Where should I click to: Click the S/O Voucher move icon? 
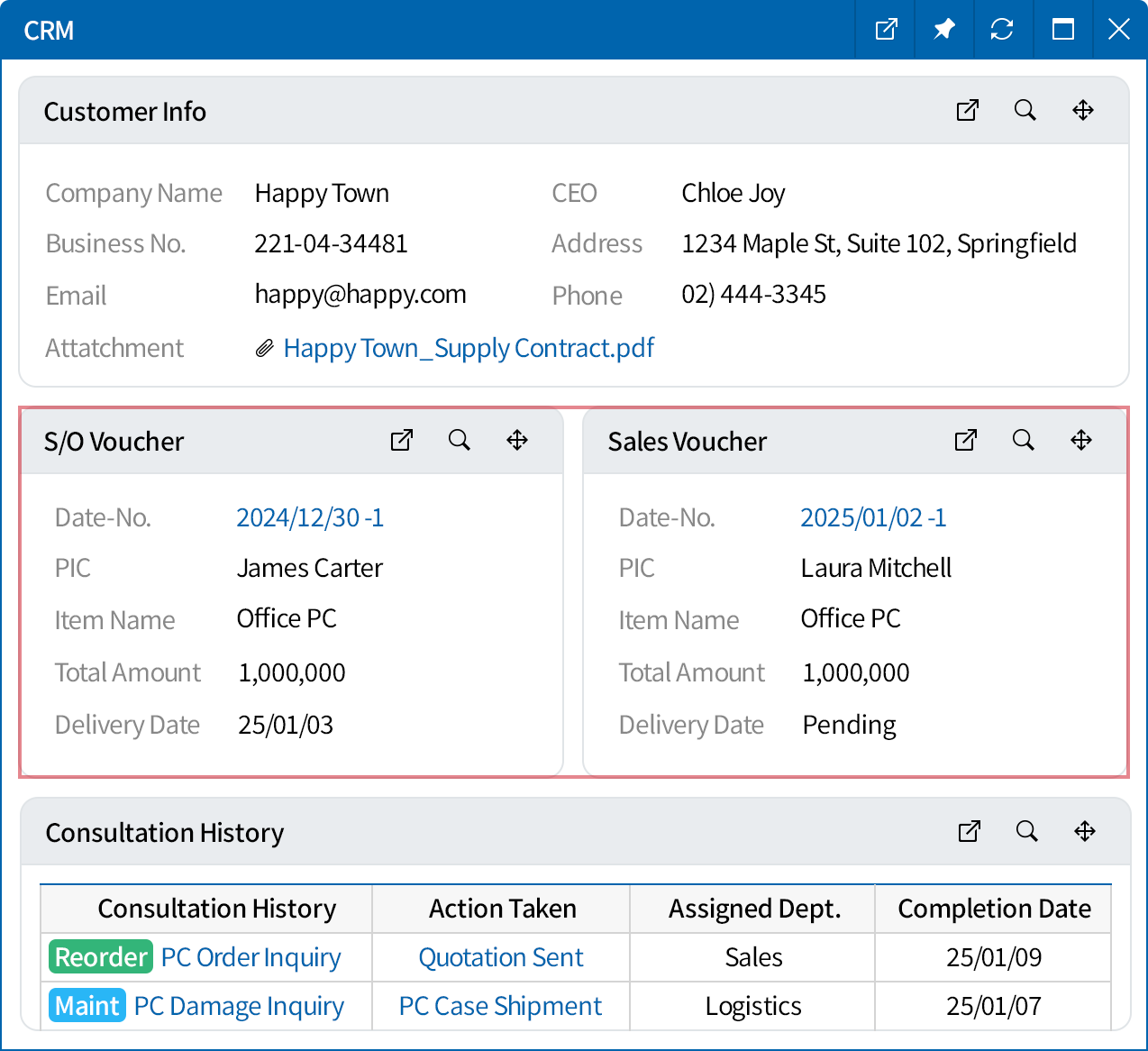[516, 441]
